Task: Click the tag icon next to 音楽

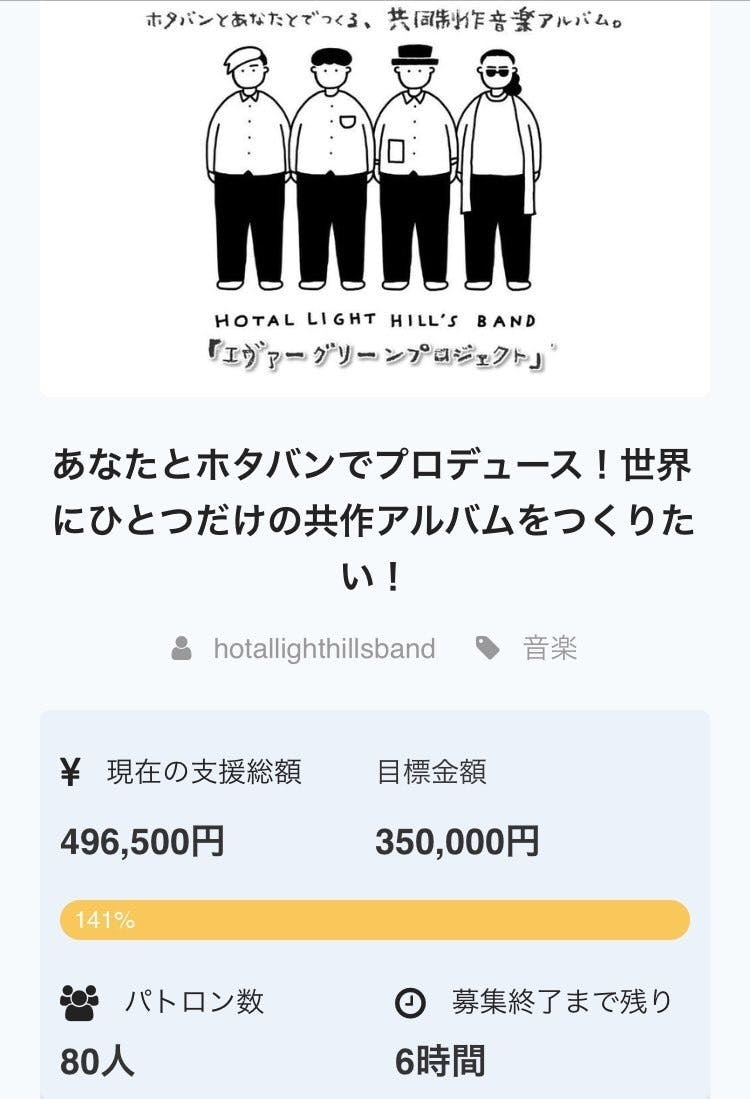Action: point(488,649)
